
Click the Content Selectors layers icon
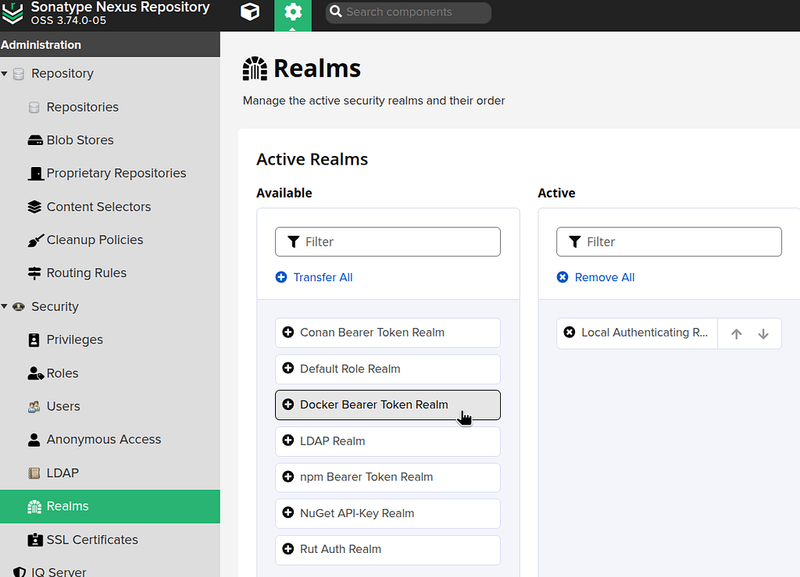tap(35, 207)
